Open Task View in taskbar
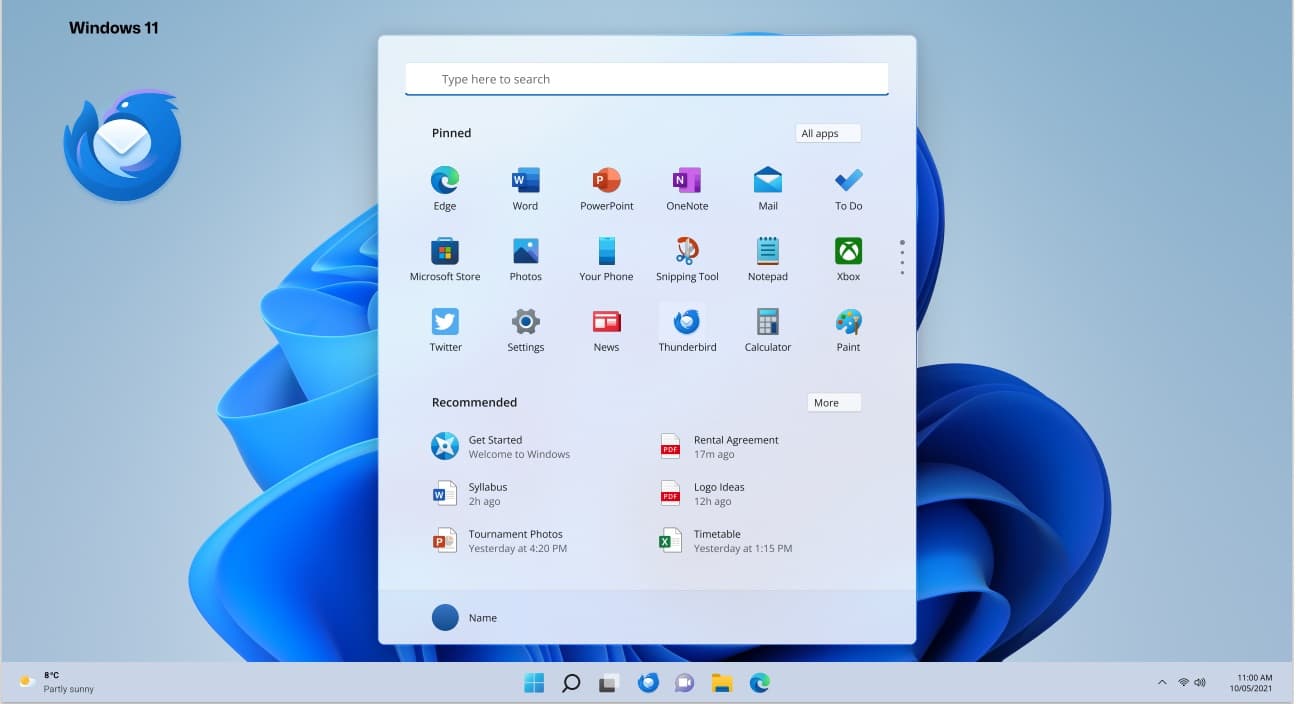The width and height of the screenshot is (1296, 704). pos(608,684)
